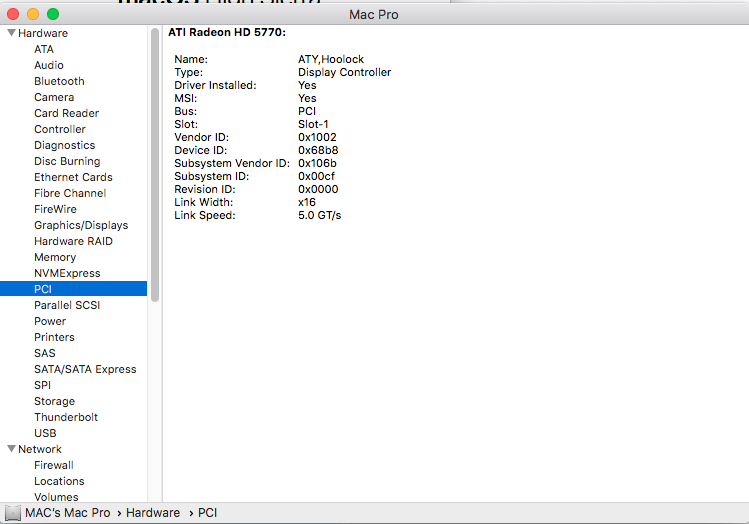
Task: Select Thunderbolt in the sidebar
Action: tap(65, 417)
